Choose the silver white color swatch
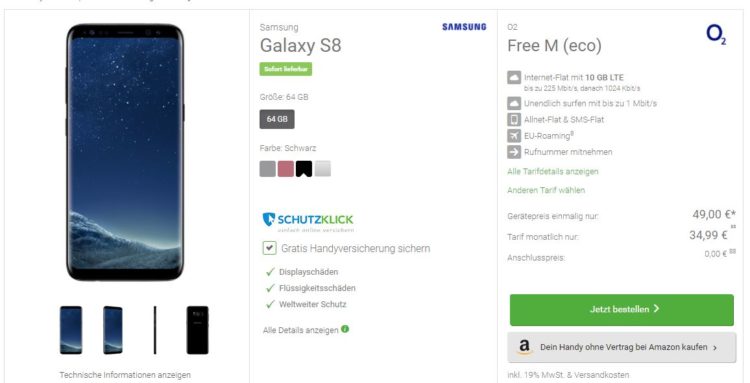 (322, 169)
